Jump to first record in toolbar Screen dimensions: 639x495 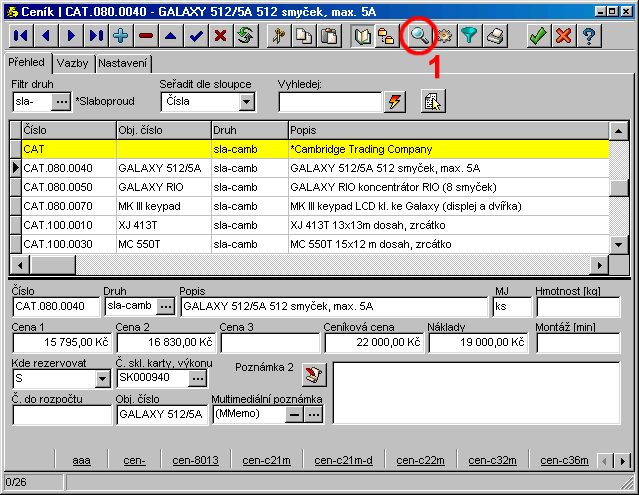pyautogui.click(x=21, y=36)
